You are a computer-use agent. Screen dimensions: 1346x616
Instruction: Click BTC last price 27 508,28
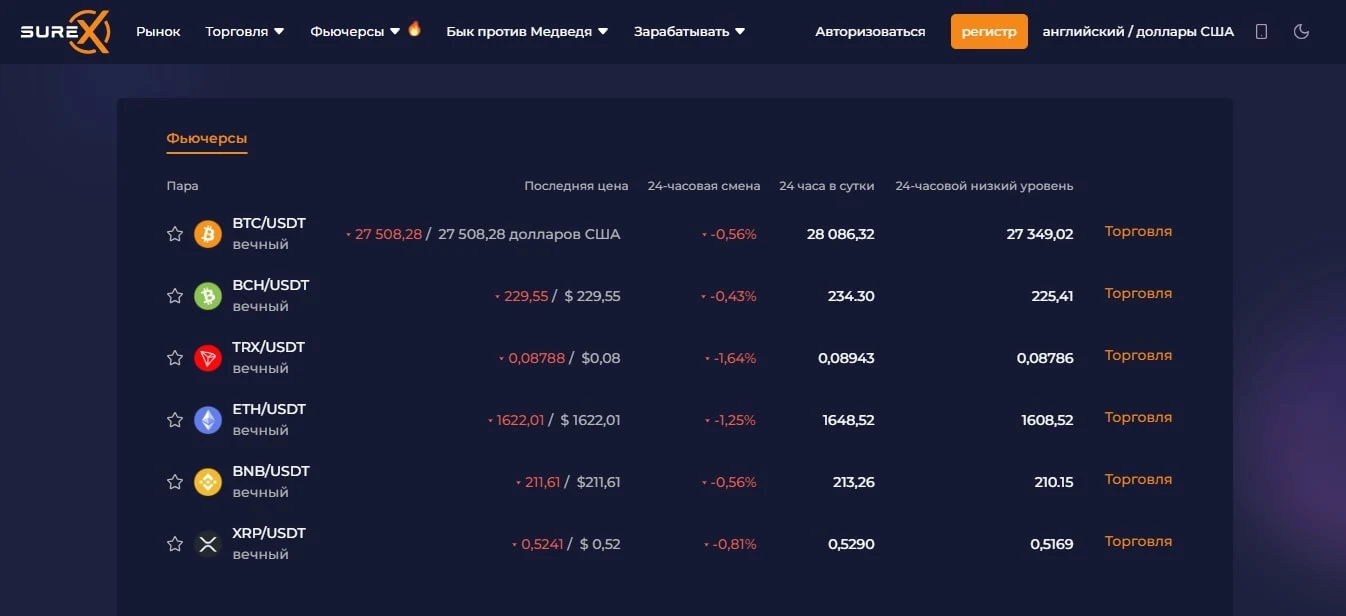tap(388, 234)
